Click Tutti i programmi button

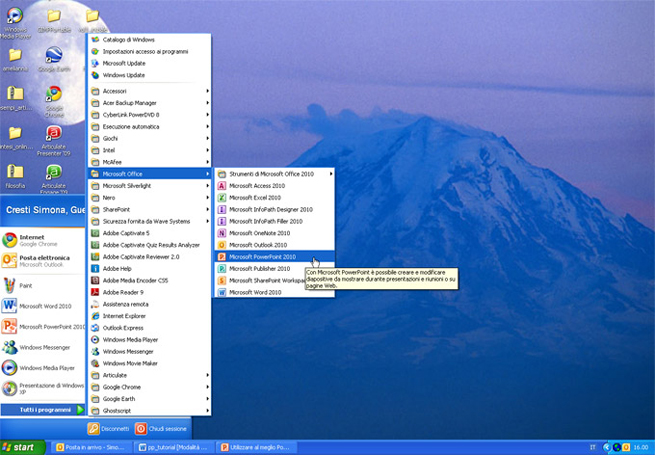point(43,410)
